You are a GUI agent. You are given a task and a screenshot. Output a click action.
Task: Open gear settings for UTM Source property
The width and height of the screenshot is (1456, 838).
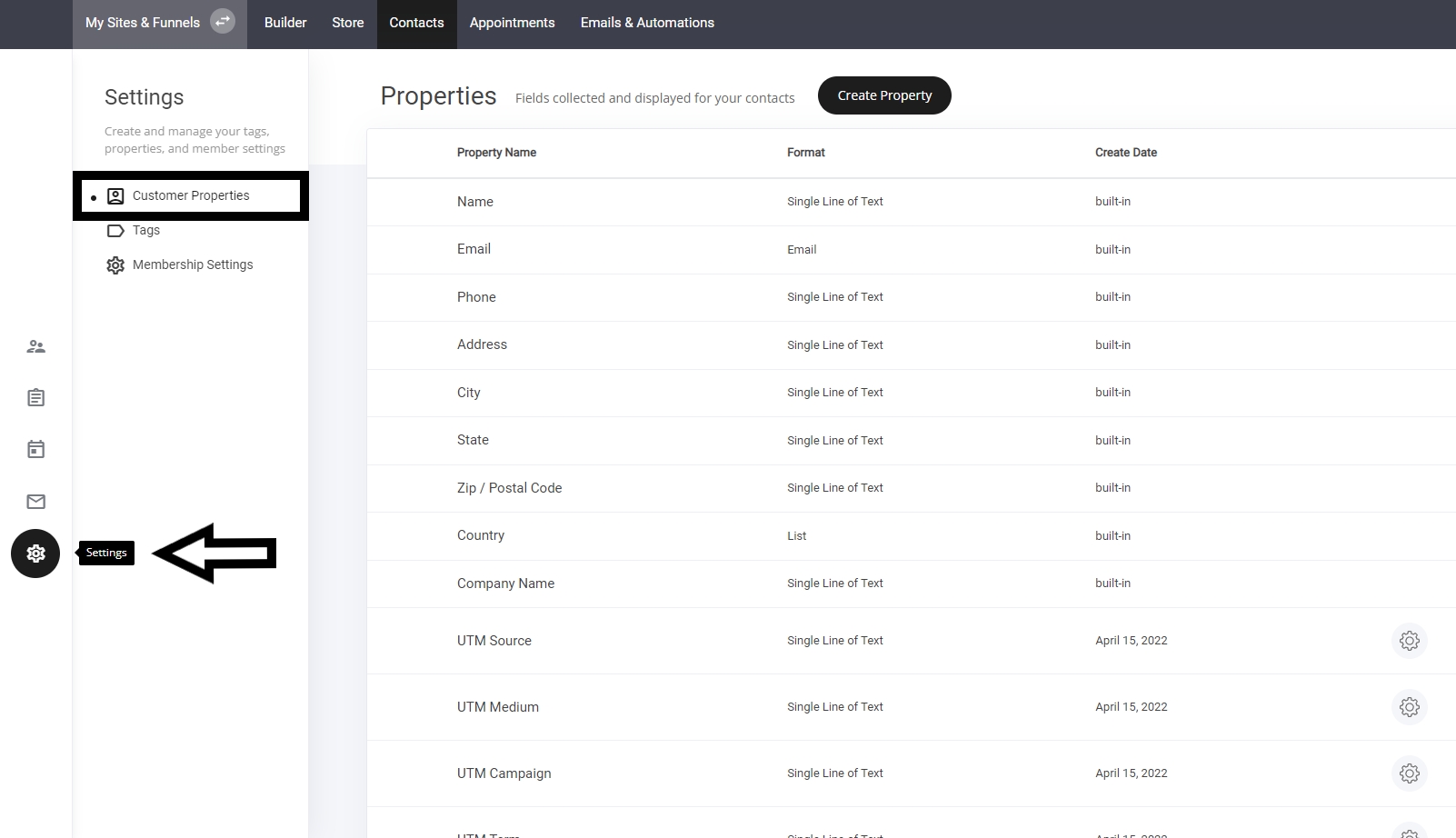[x=1409, y=641]
